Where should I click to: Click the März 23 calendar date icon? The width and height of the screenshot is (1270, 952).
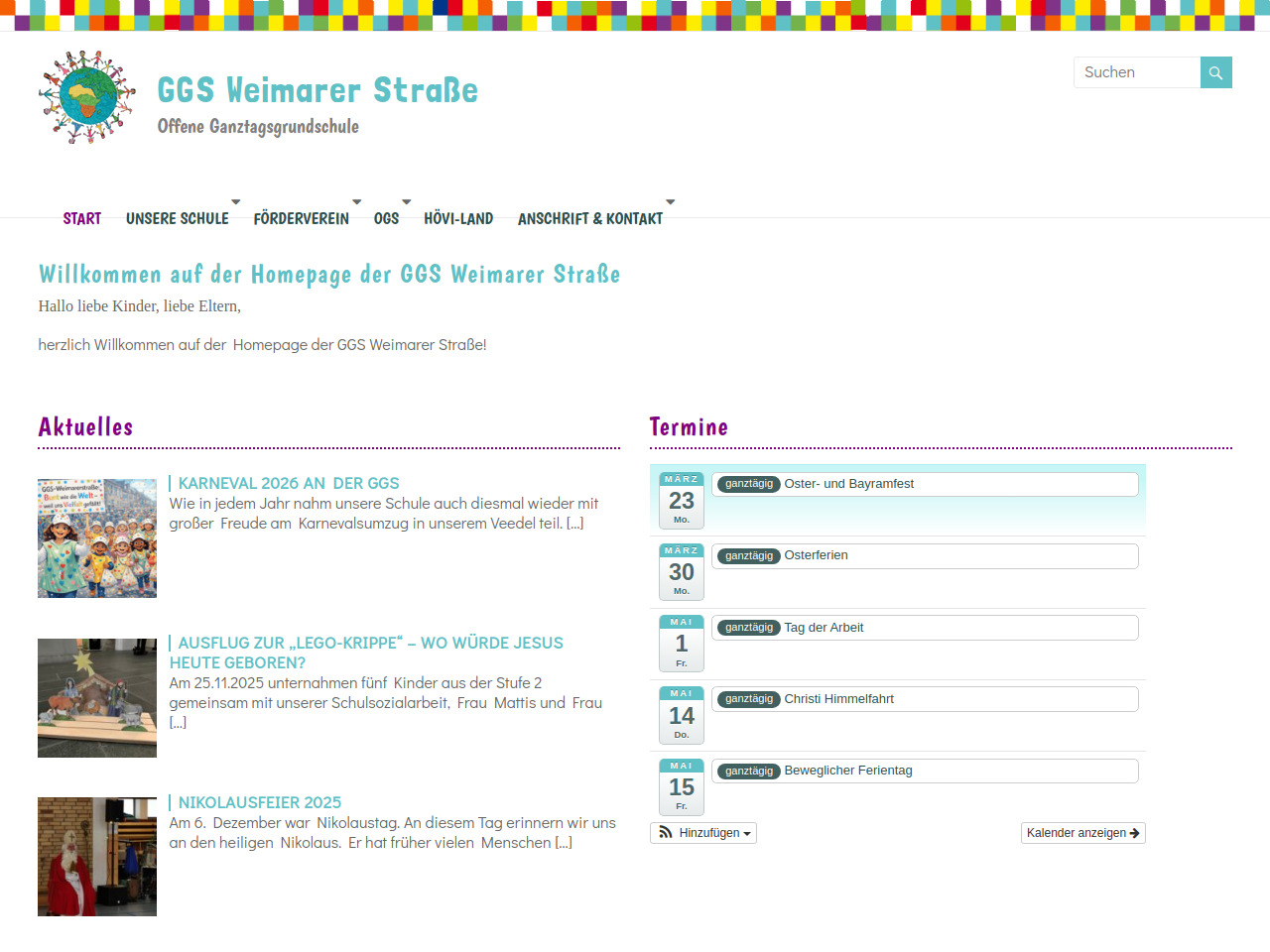coord(681,501)
